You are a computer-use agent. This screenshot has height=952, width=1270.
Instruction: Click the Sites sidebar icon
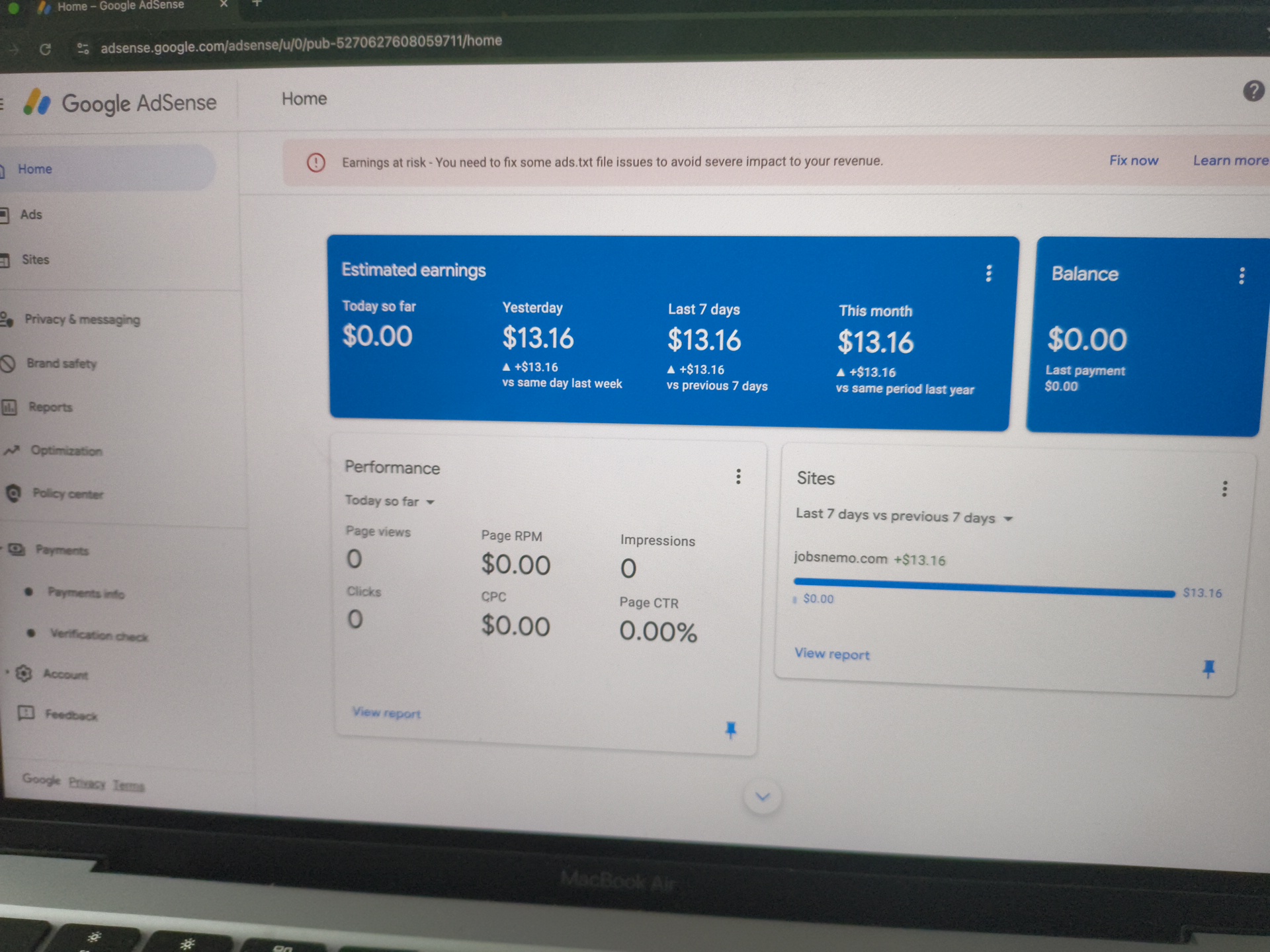pyautogui.click(x=5, y=260)
